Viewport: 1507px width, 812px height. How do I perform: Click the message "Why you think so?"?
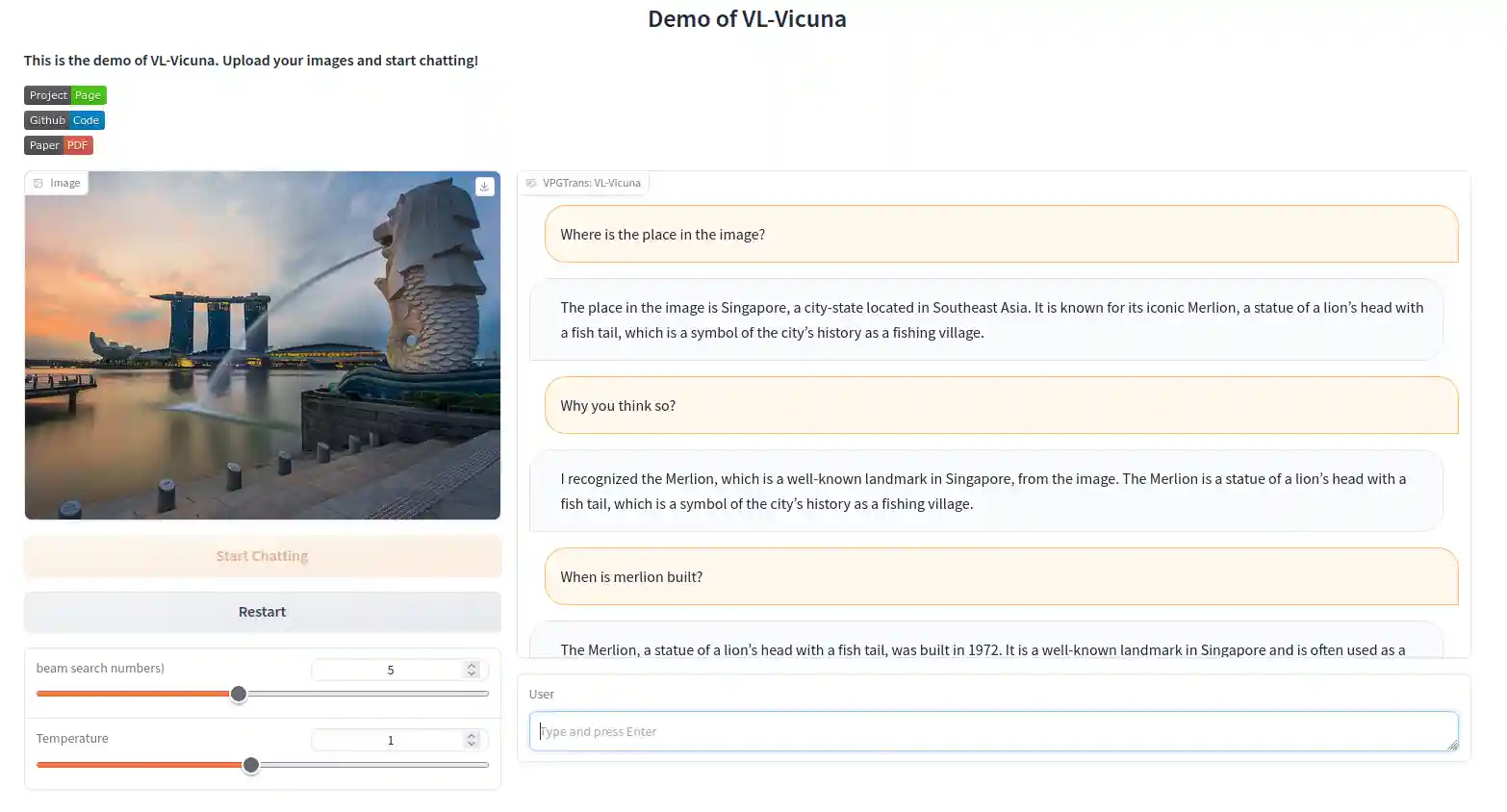pyautogui.click(x=1002, y=405)
